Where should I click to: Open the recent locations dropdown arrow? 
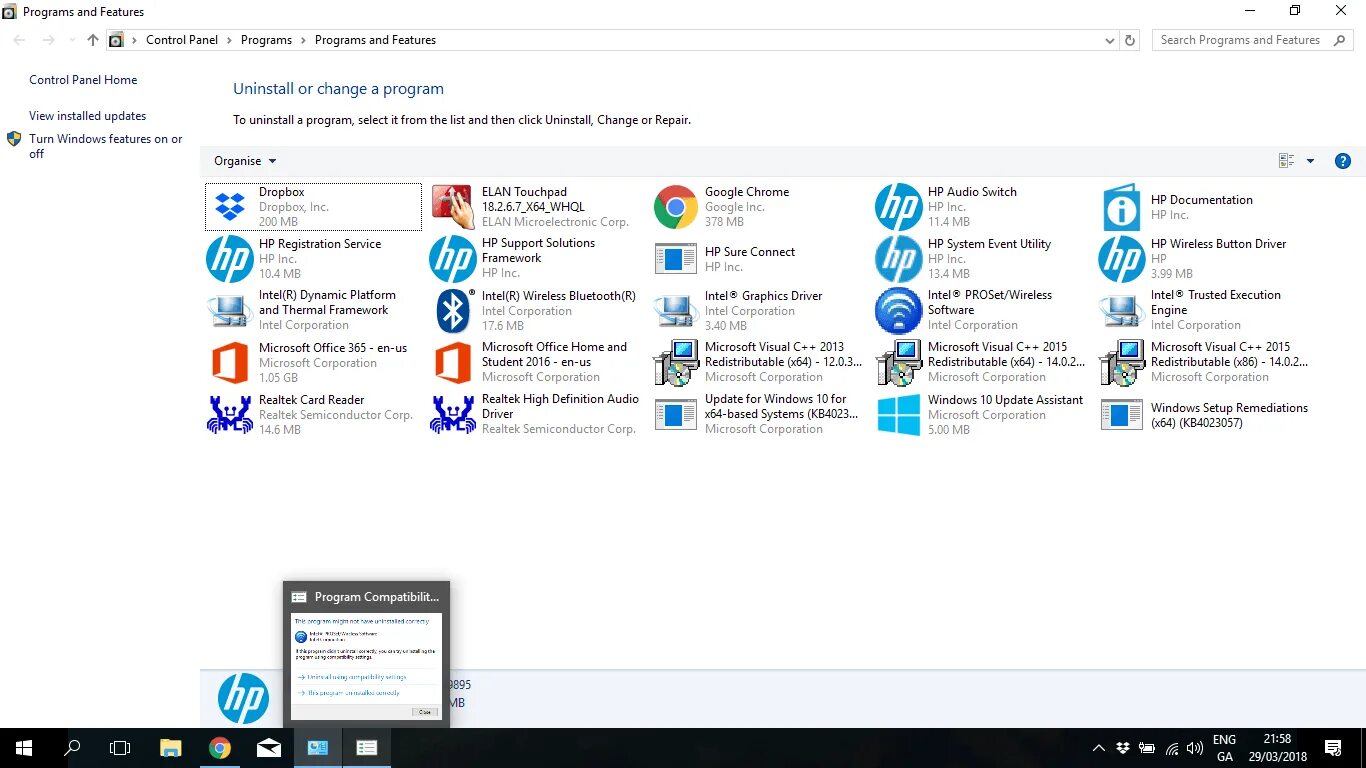[71, 40]
